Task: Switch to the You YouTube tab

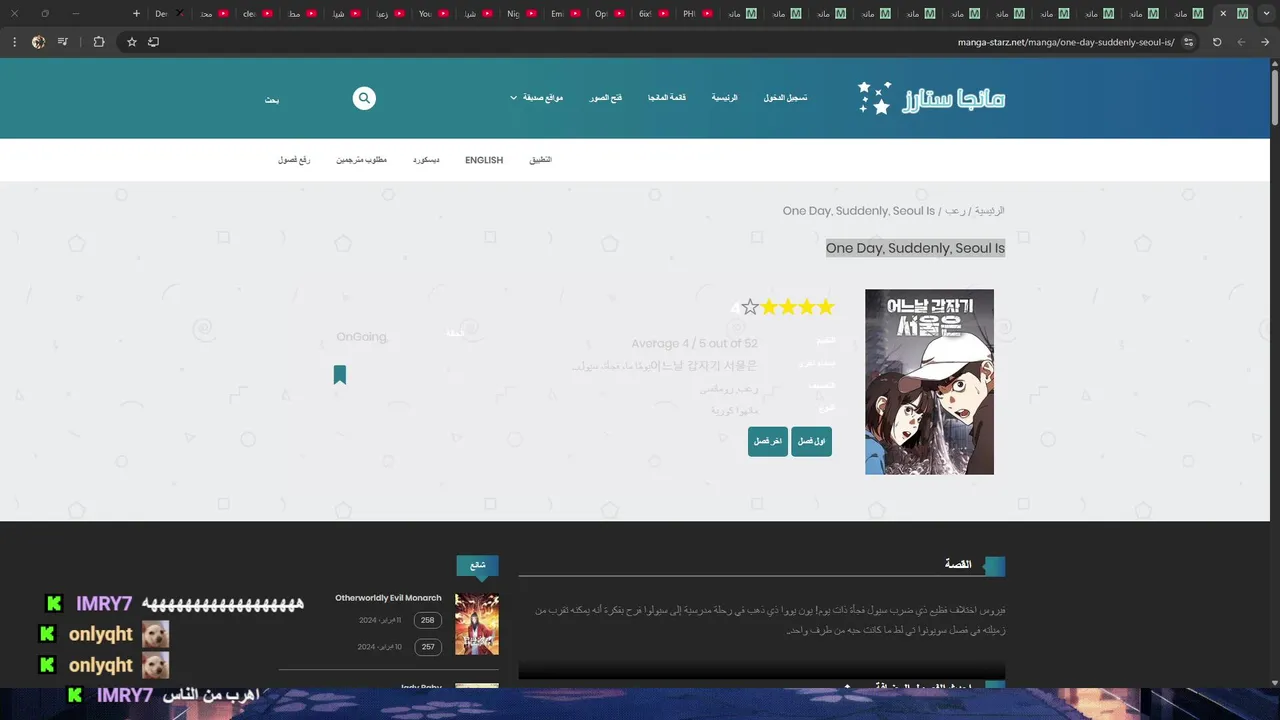Action: tap(433, 14)
